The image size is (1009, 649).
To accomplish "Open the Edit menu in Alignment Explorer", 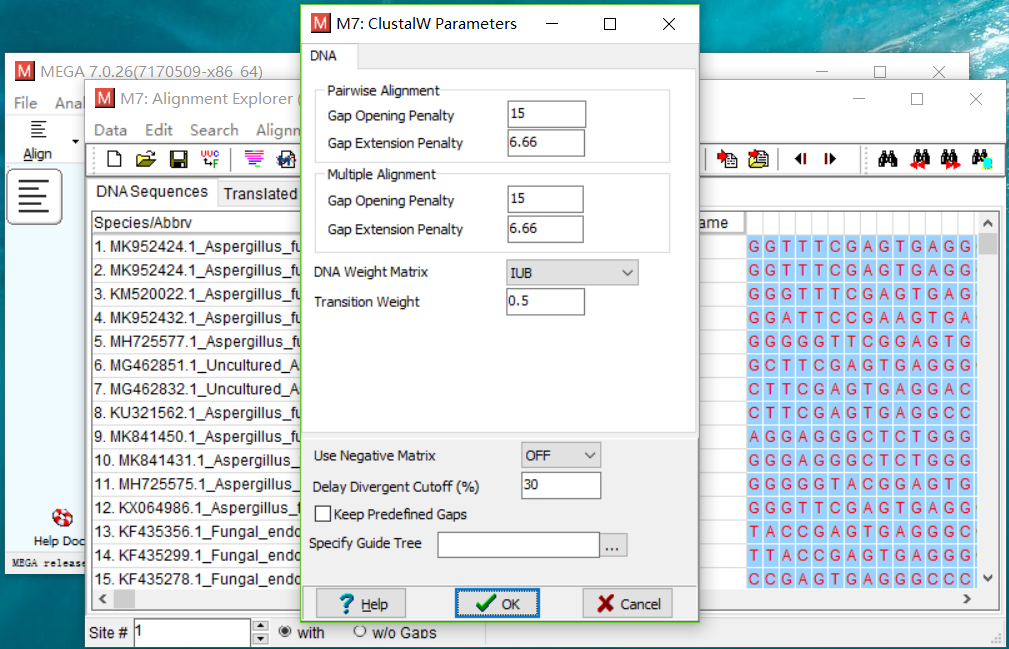I will (x=158, y=130).
